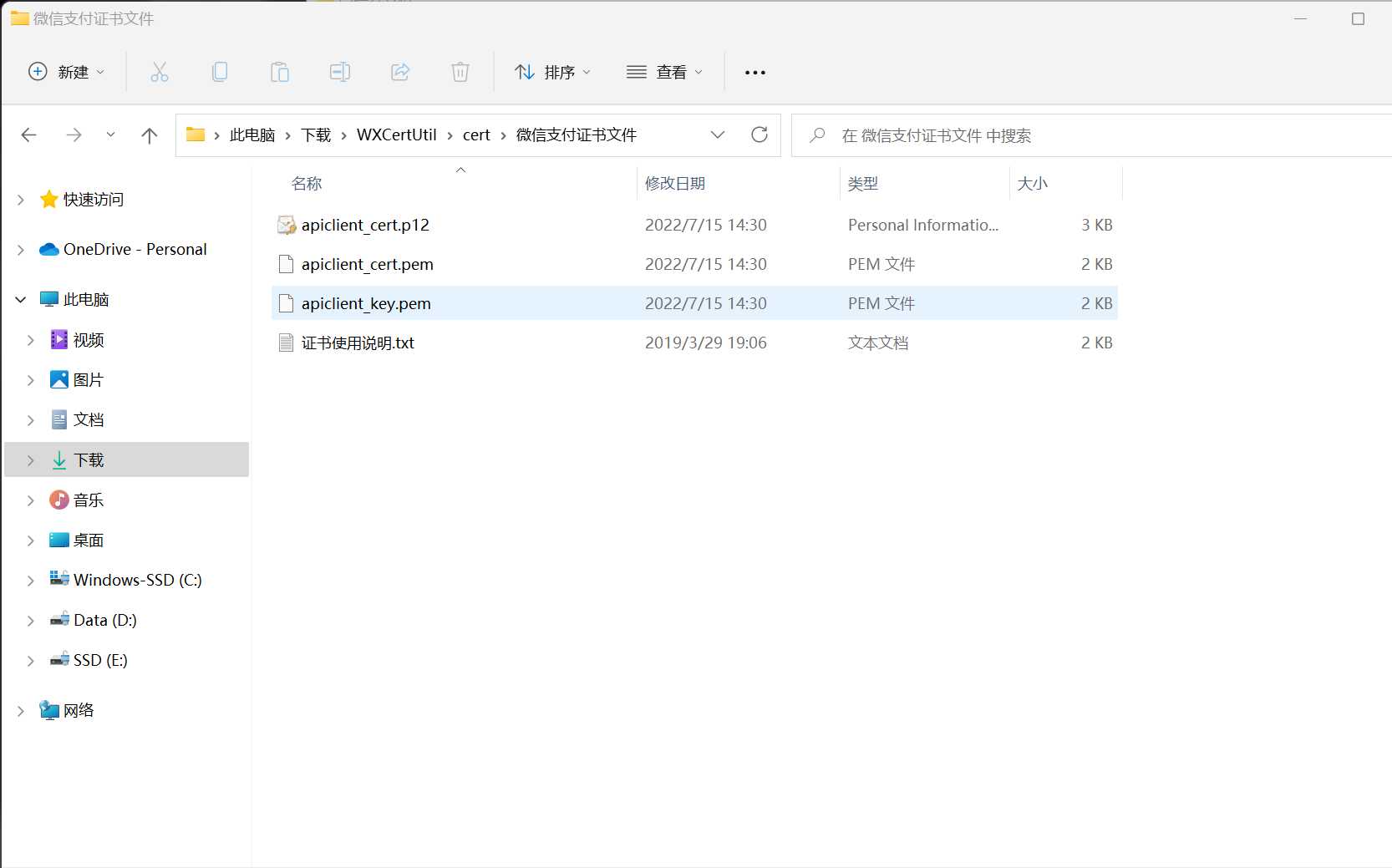Sort by 大小 column header
The height and width of the screenshot is (868, 1392).
[1066, 183]
